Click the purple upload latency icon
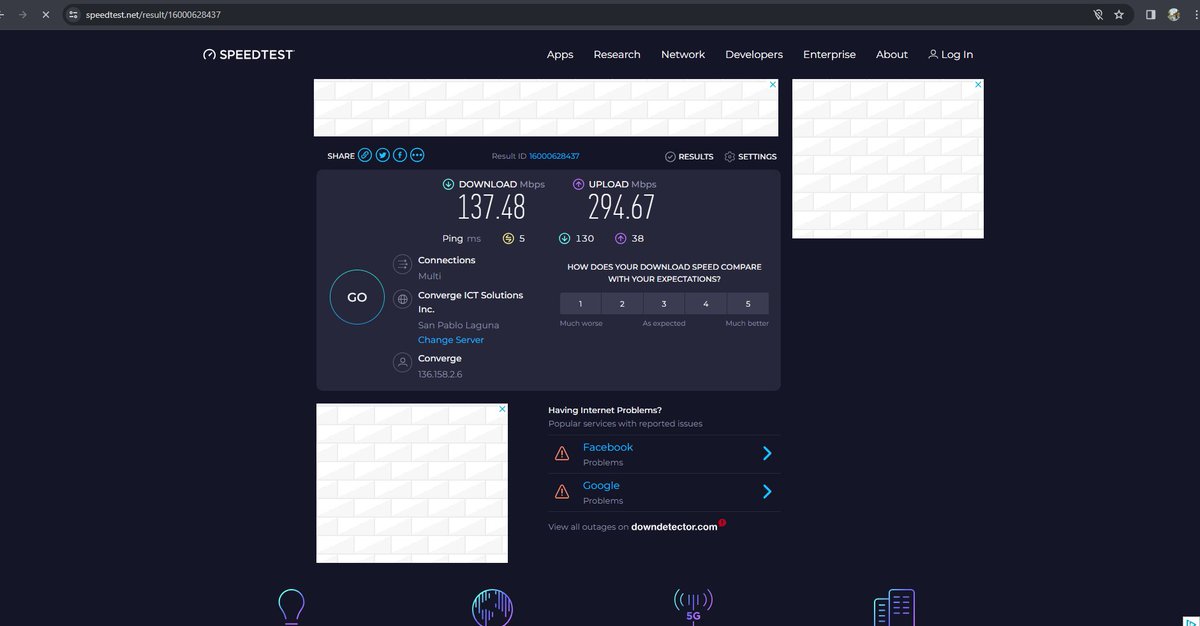 620,239
